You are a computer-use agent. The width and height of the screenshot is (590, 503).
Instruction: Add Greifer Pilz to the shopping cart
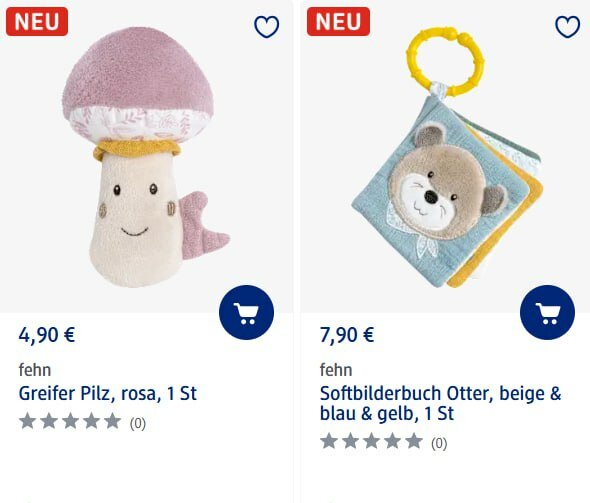pos(246,313)
